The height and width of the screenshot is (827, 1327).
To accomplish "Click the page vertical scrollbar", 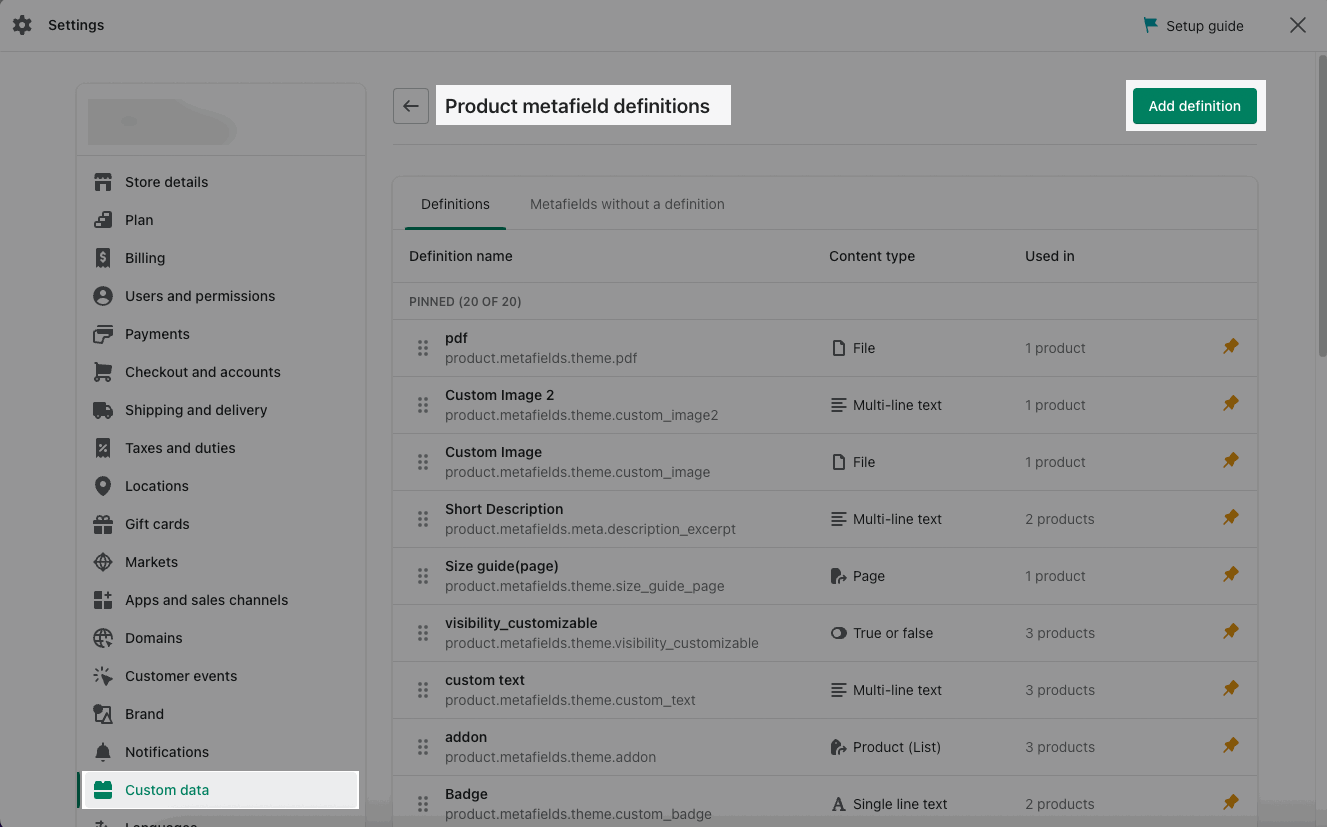I will pos(1322,205).
